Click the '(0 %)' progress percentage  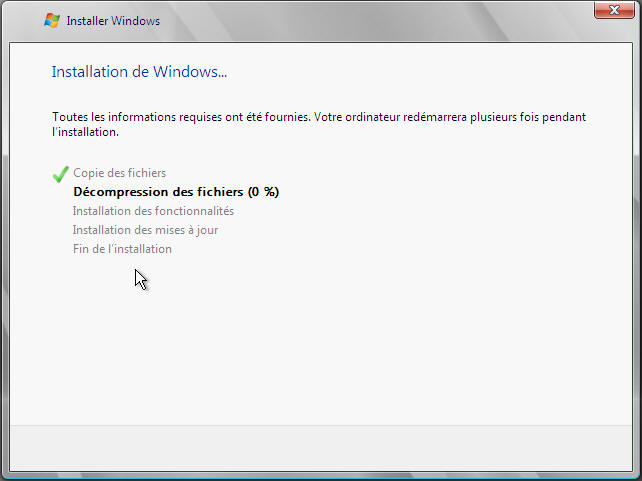263,192
